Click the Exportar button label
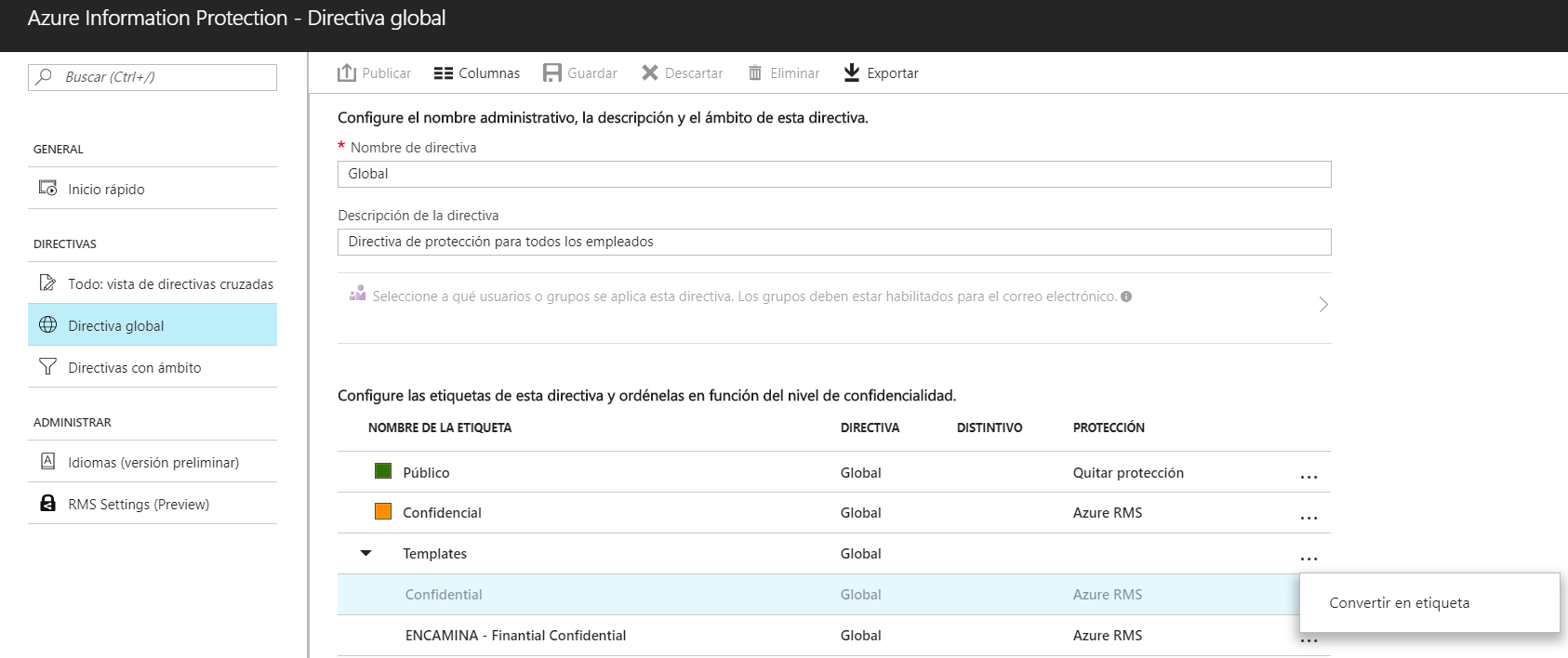This screenshot has width=1568, height=658. click(x=893, y=73)
